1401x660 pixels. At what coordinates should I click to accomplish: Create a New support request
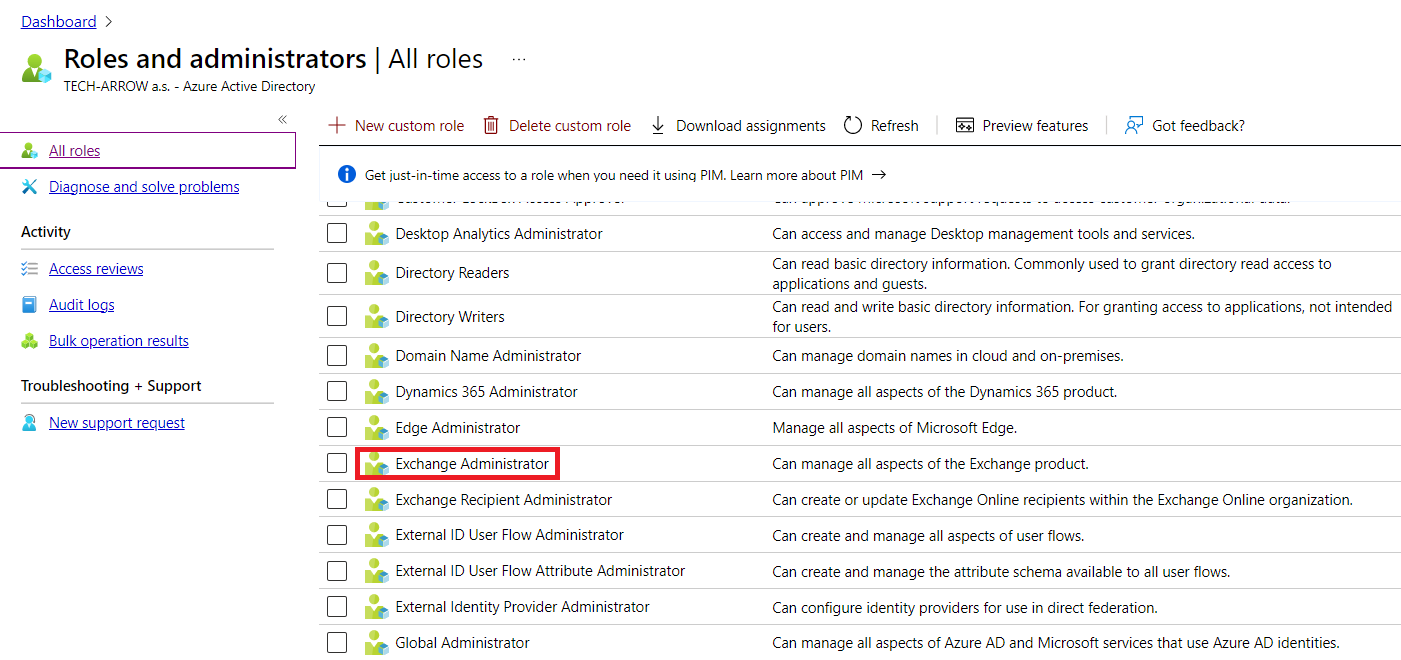117,423
